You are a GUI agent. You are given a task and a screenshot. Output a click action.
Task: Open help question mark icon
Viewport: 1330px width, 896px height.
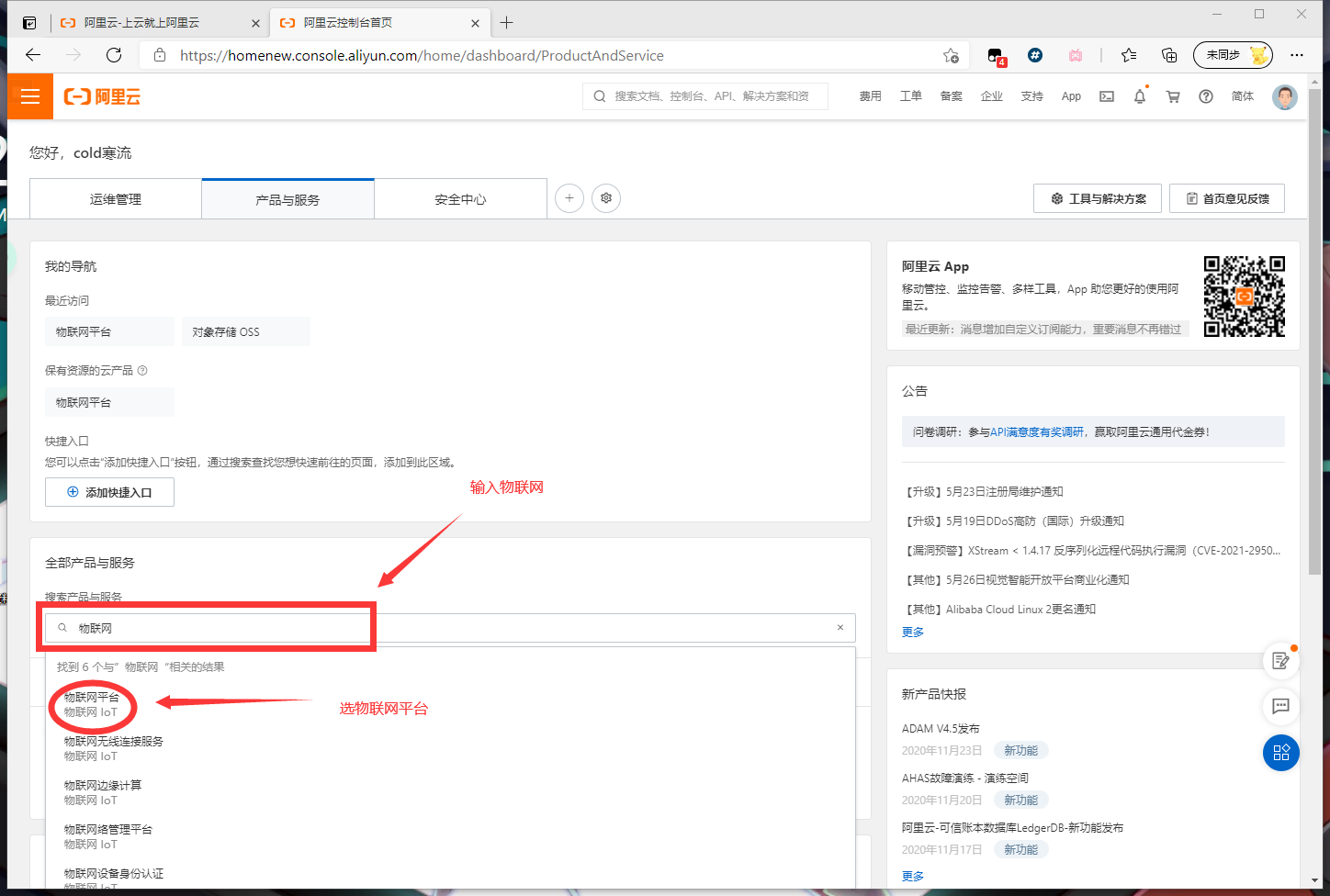pos(1206,96)
